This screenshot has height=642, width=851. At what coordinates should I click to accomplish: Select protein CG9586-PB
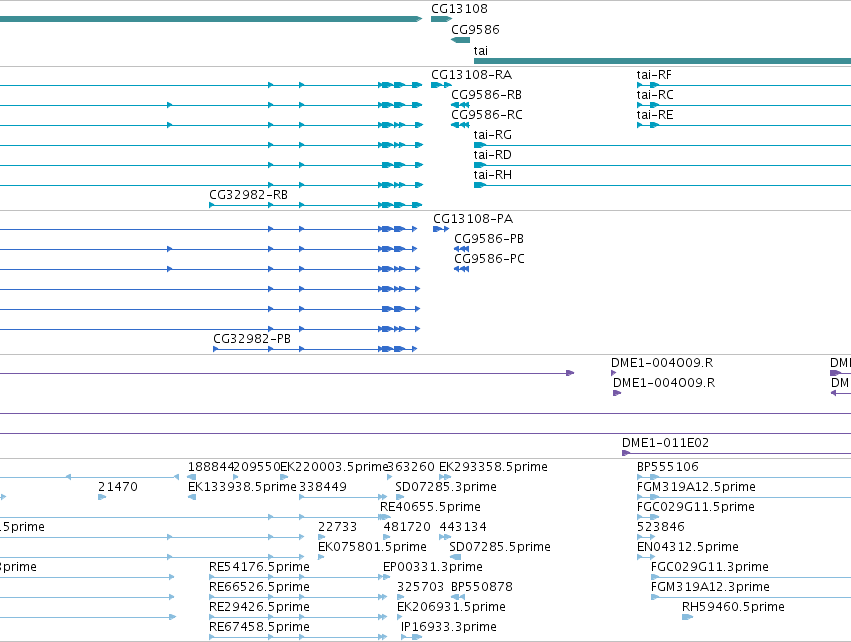click(x=488, y=239)
